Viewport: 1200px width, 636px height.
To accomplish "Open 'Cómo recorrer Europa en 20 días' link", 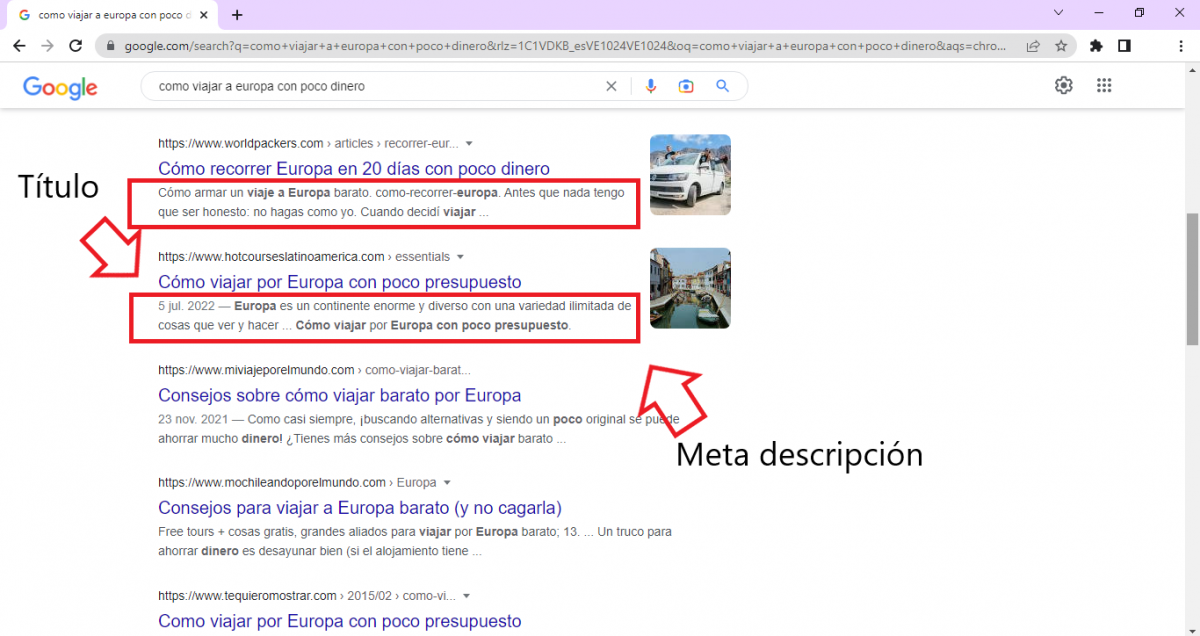I will [354, 169].
